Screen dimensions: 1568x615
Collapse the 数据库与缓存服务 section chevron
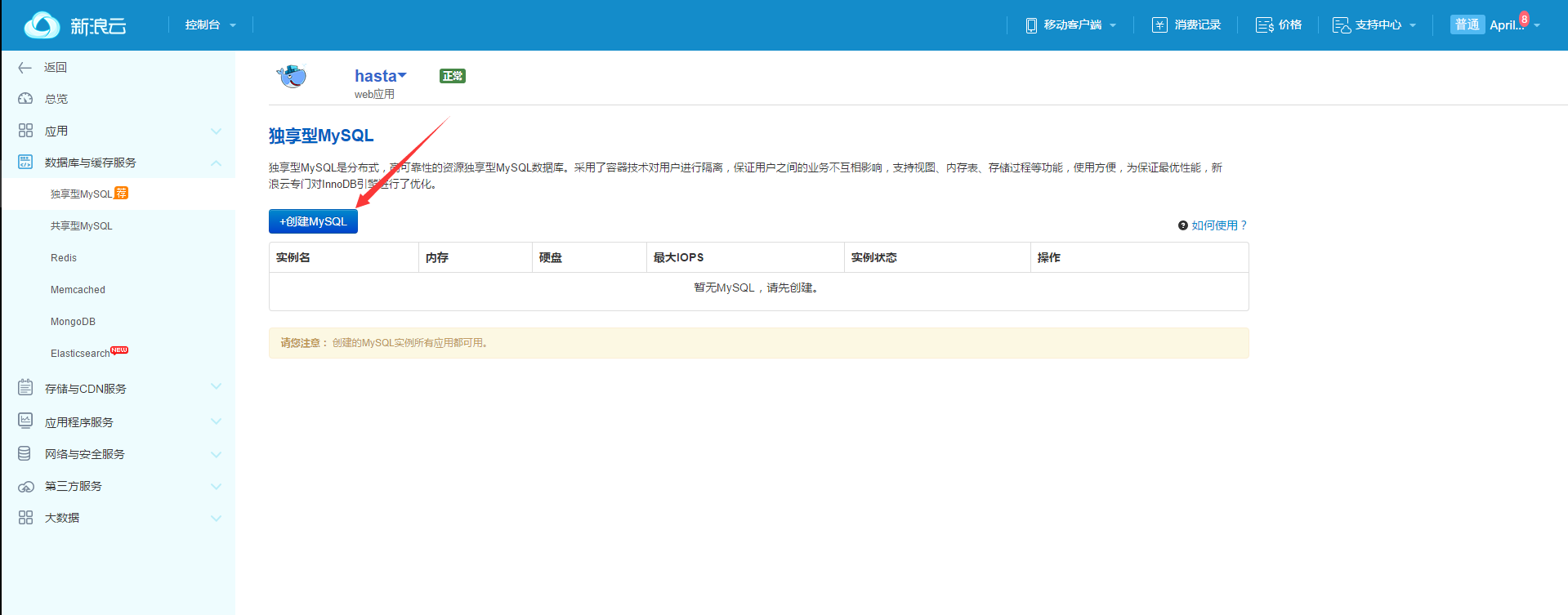[216, 163]
